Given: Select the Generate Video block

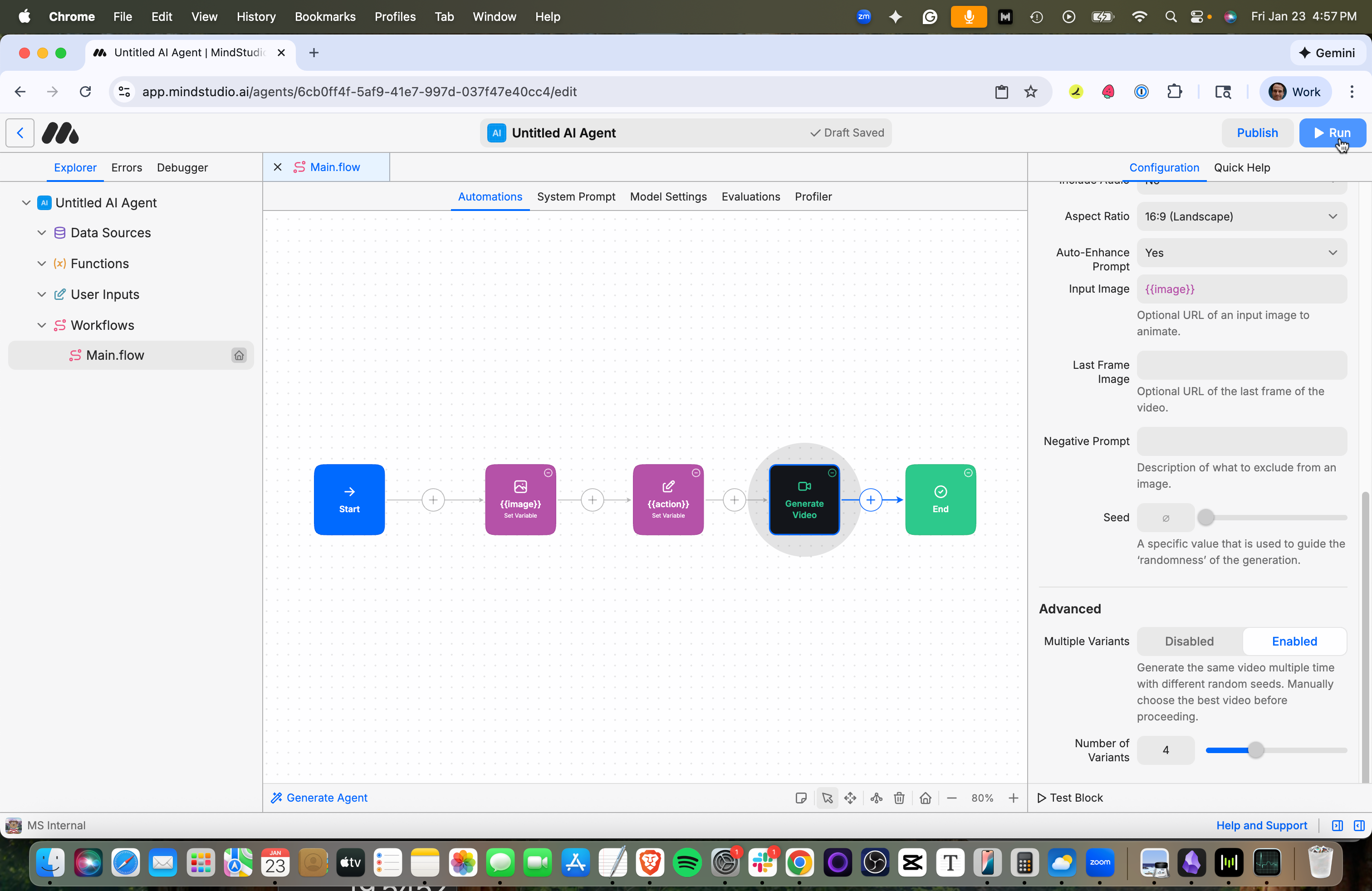Looking at the screenshot, I should 804,499.
